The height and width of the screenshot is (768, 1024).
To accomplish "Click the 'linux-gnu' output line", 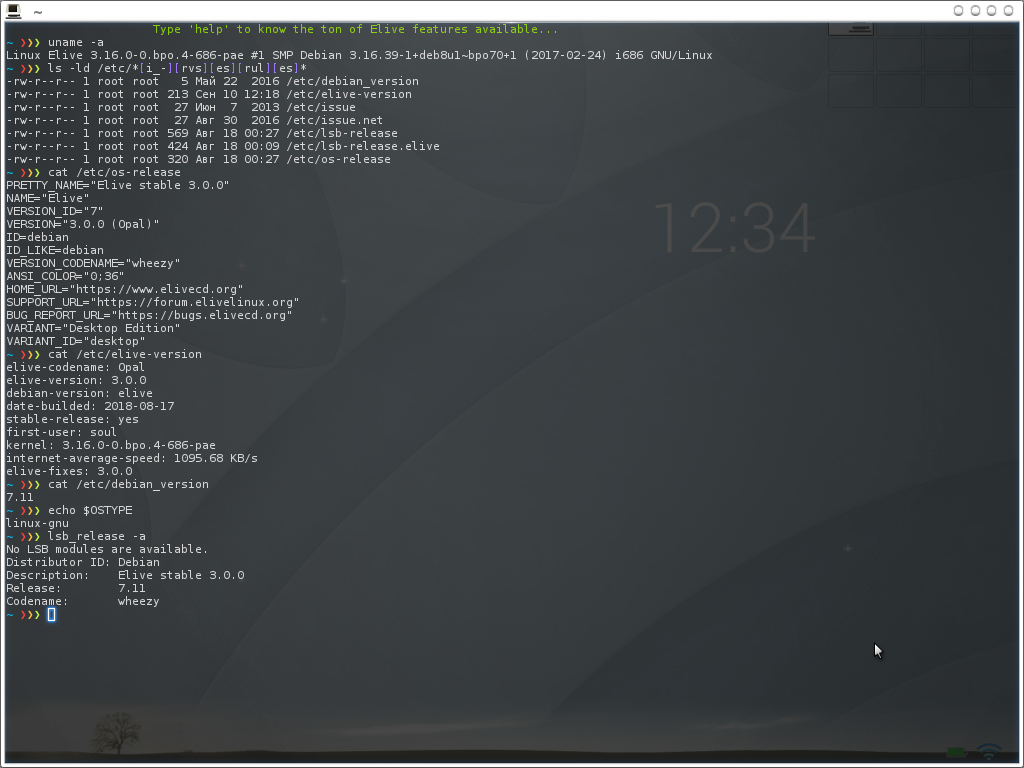I will click(37, 524).
